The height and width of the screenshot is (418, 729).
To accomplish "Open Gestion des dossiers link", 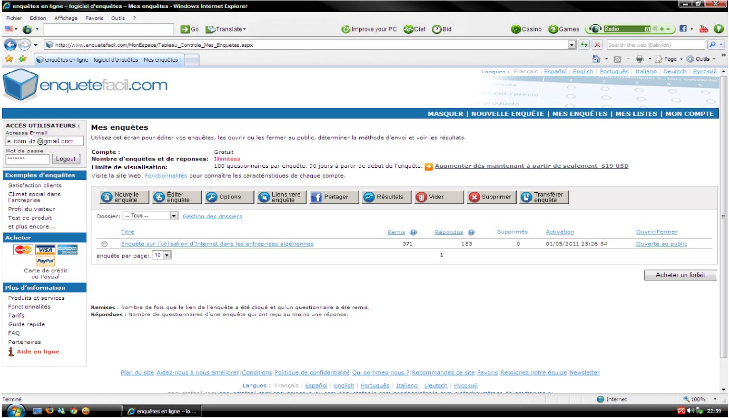I will (x=212, y=216).
